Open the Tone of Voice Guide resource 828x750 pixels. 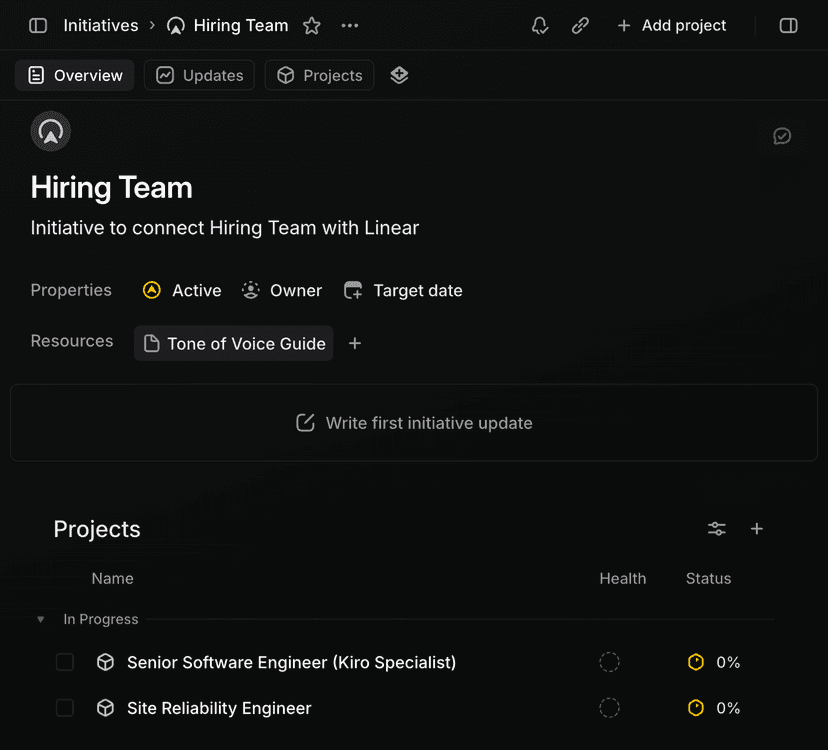coord(235,344)
